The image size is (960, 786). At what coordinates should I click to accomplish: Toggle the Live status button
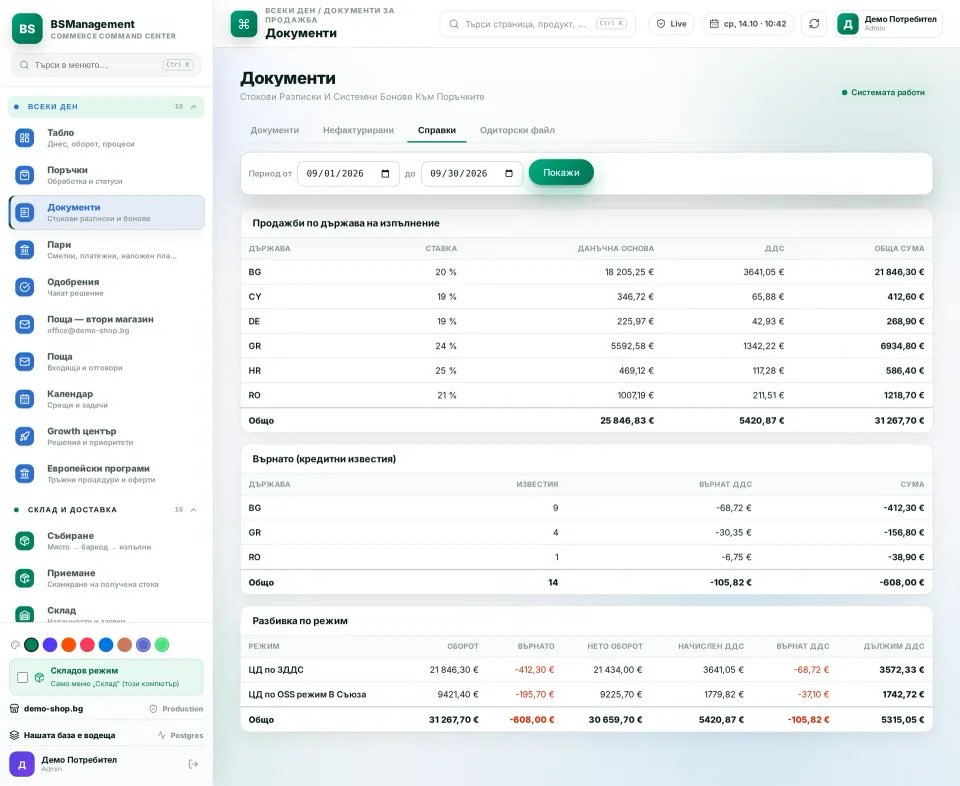coord(671,24)
